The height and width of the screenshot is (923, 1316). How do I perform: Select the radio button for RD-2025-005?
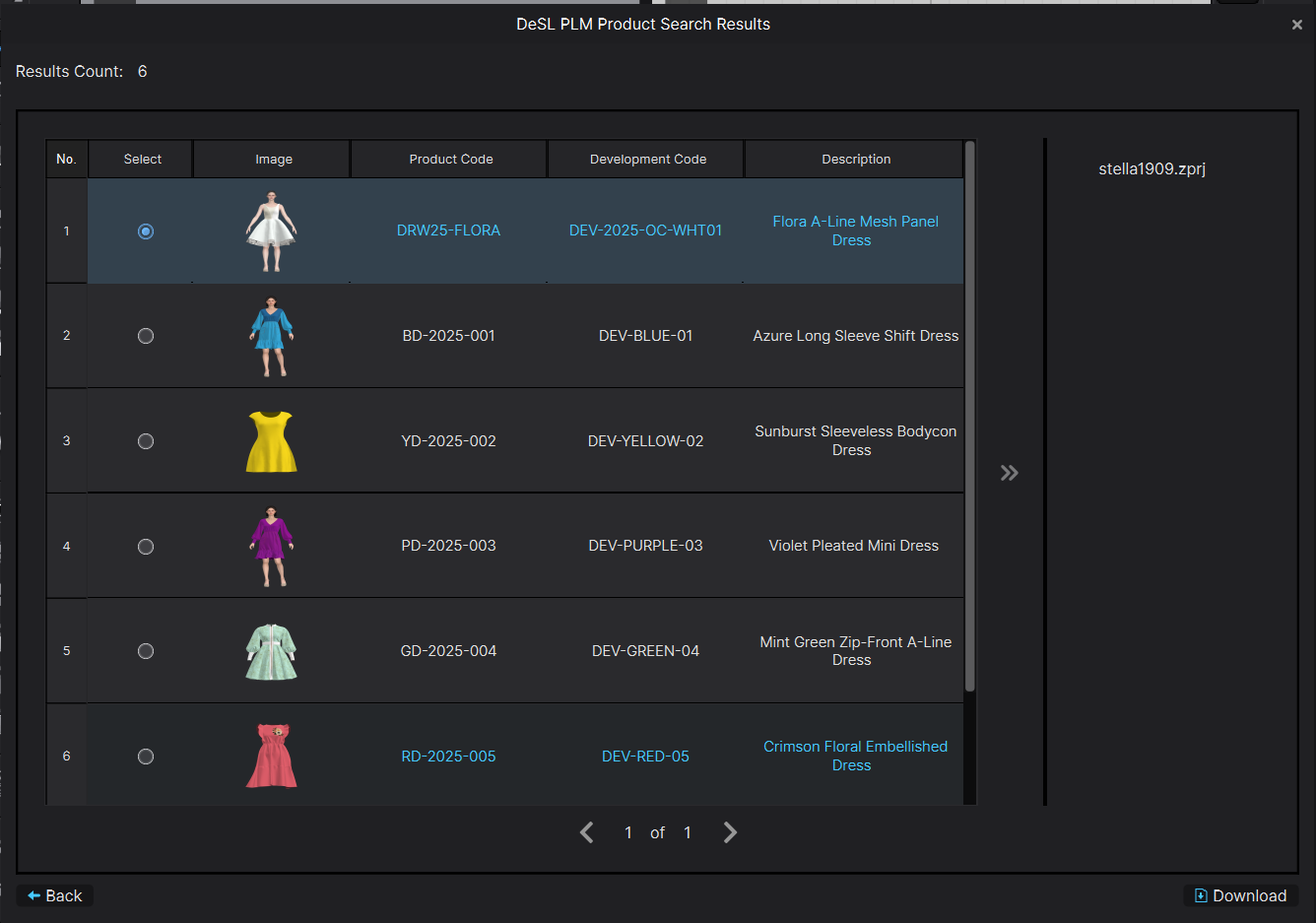coord(146,757)
